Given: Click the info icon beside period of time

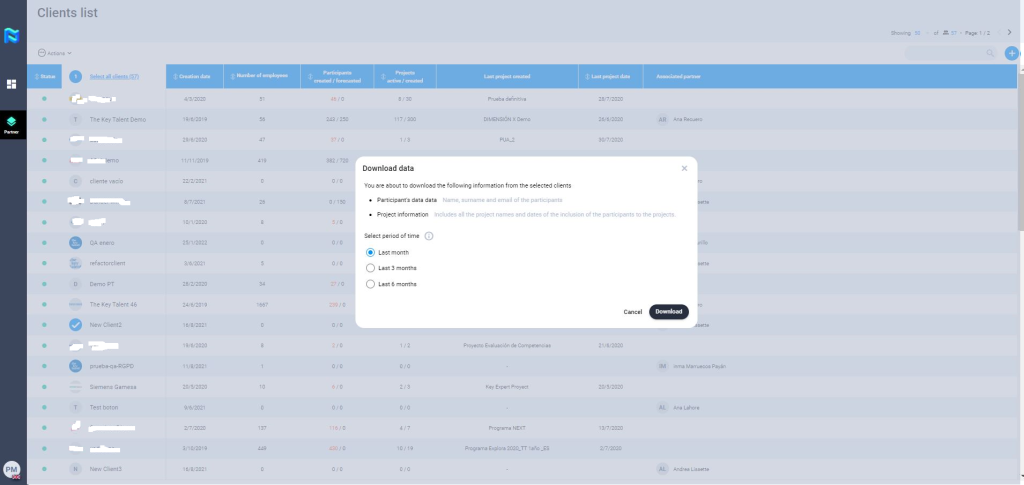Looking at the screenshot, I should tap(429, 236).
